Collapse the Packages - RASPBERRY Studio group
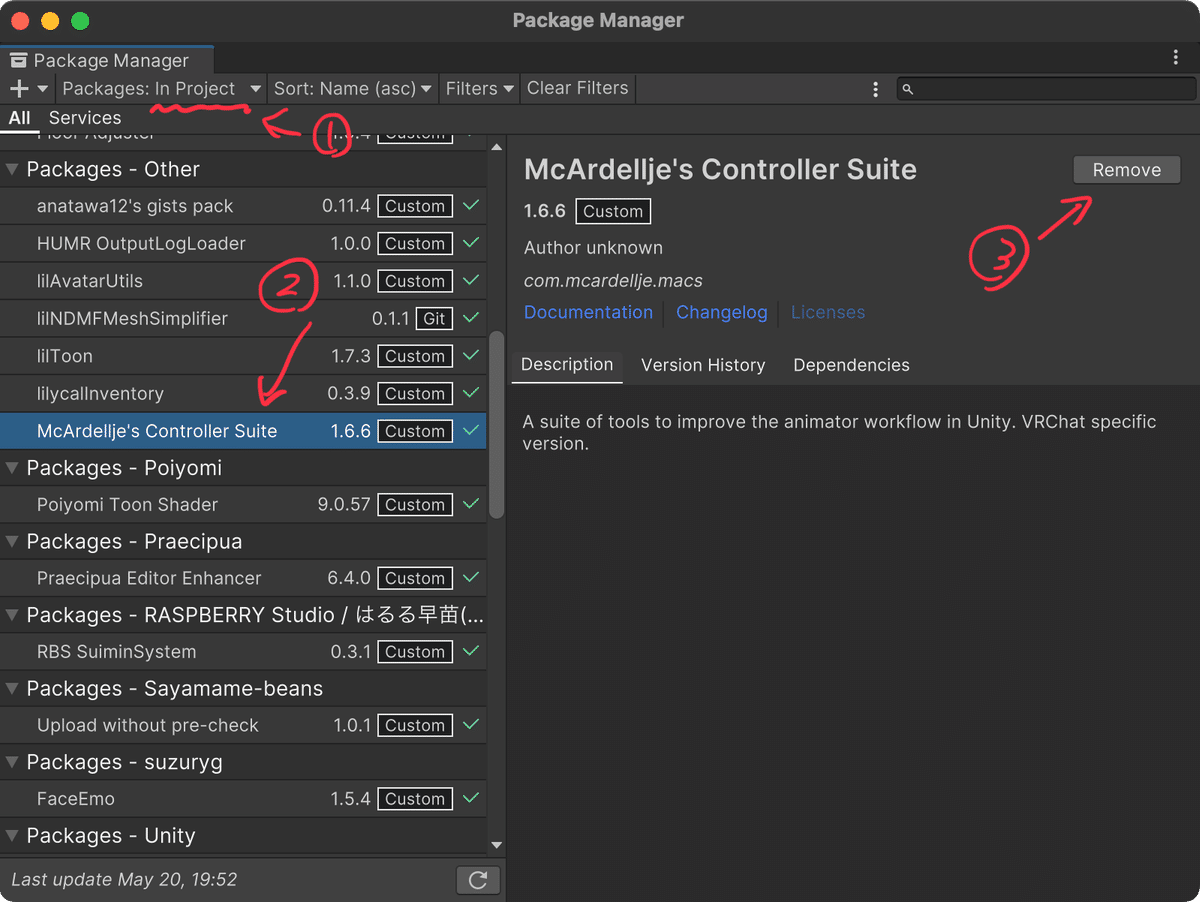 pyautogui.click(x=13, y=615)
